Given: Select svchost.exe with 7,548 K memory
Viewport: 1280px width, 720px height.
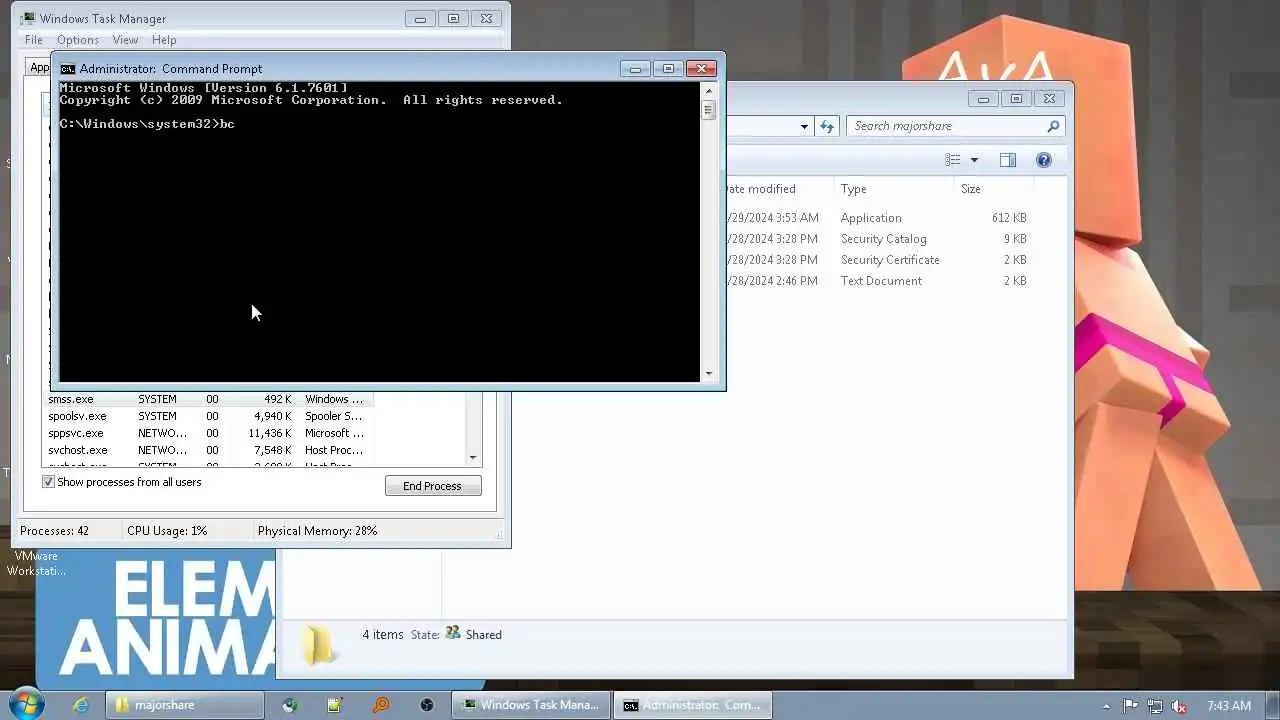Looking at the screenshot, I should click(207, 450).
